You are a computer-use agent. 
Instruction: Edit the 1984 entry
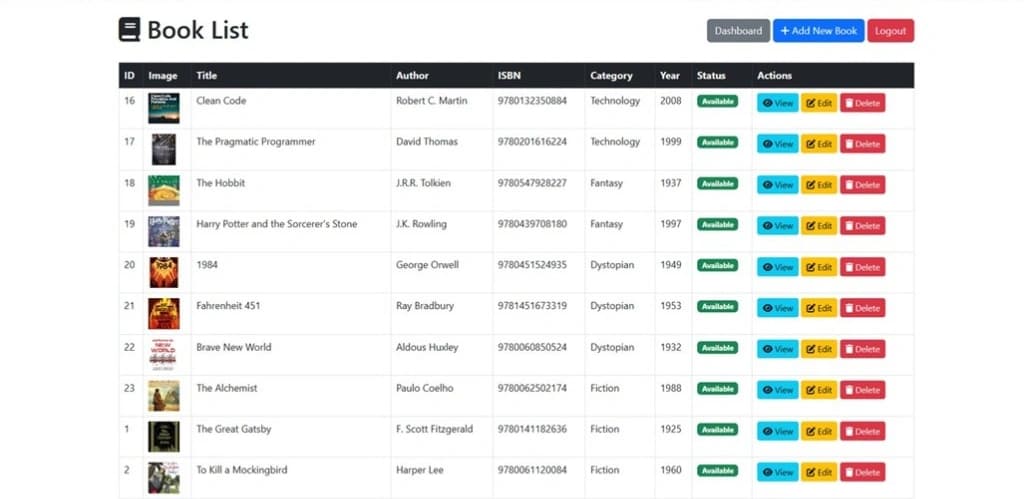pos(819,266)
